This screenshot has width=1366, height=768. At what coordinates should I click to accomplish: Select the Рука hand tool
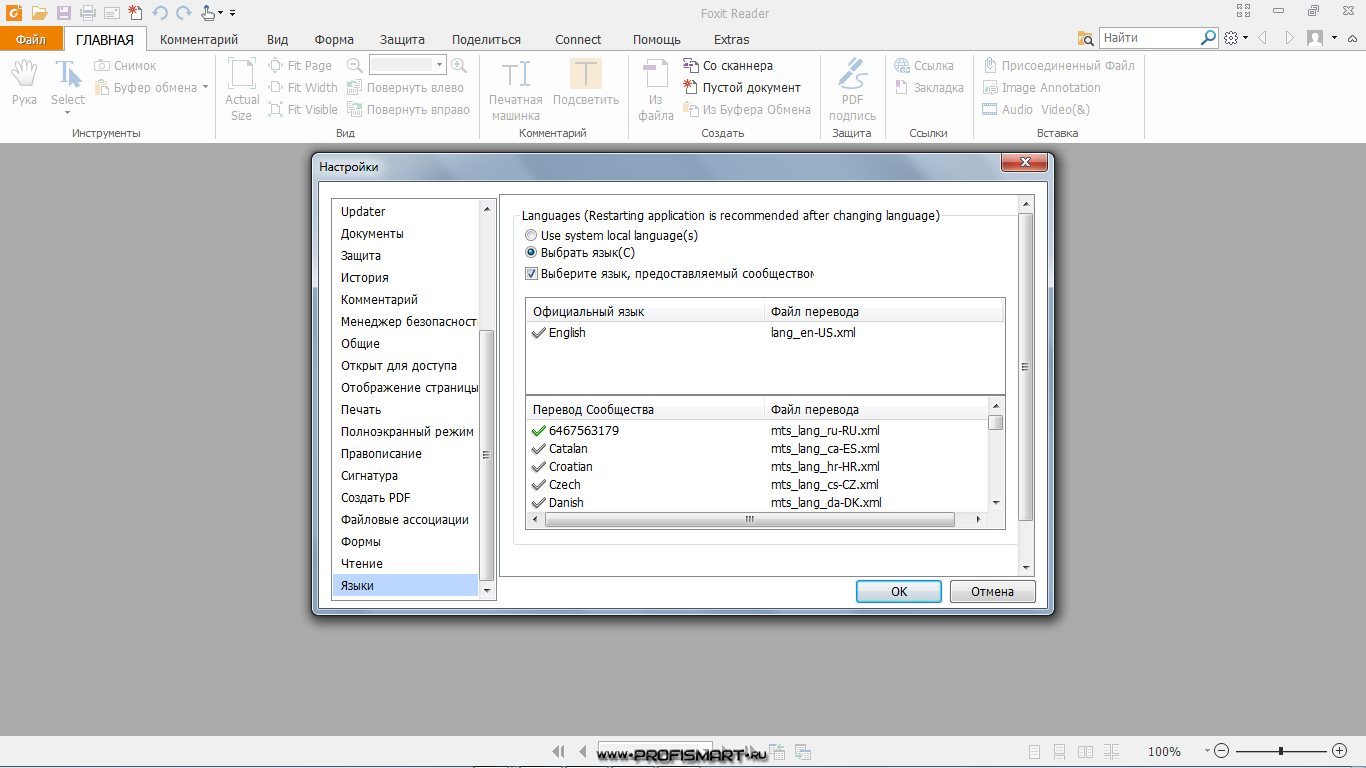(x=24, y=82)
